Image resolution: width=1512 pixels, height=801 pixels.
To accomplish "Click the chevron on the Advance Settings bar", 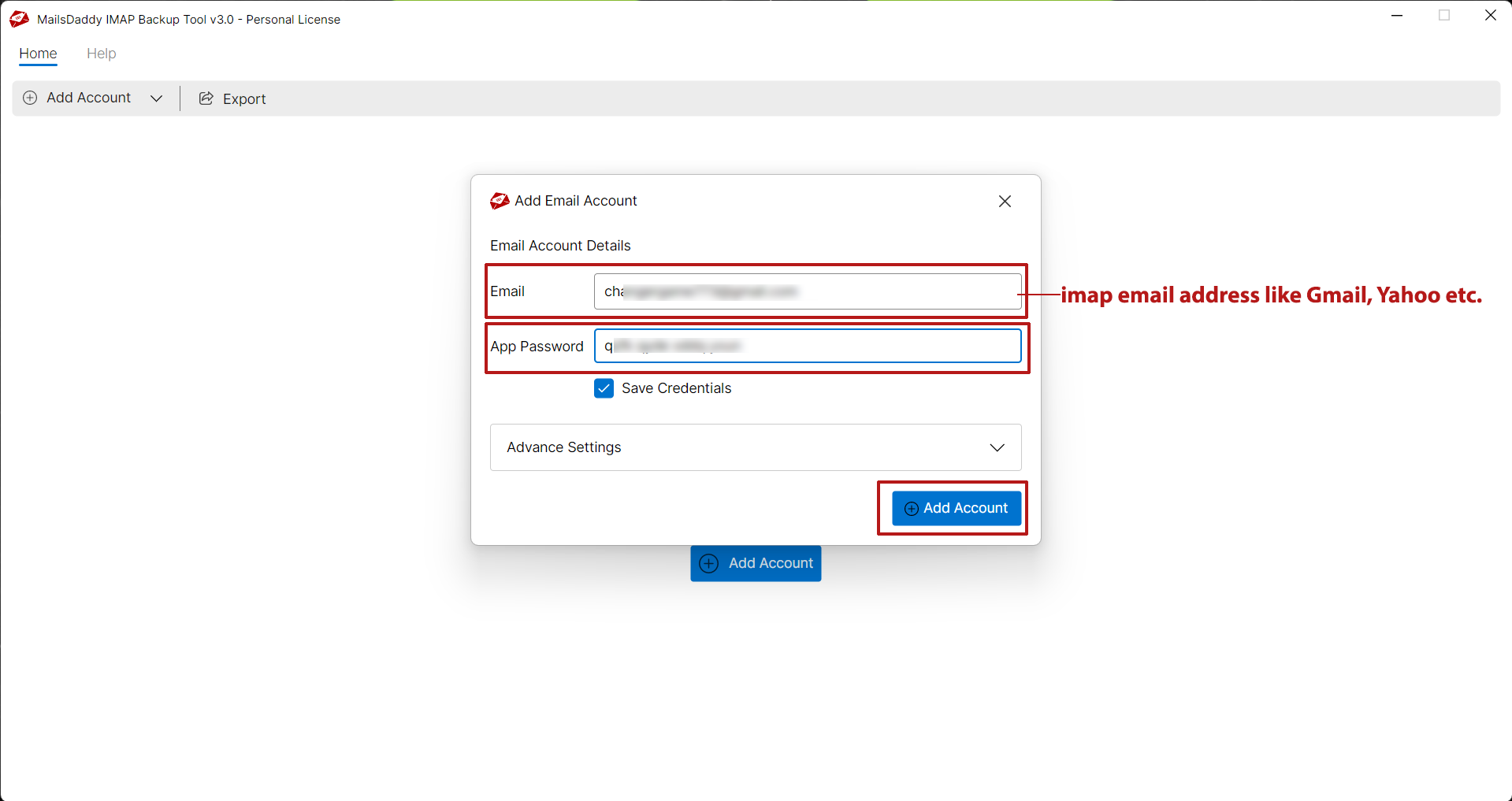I will pyautogui.click(x=997, y=447).
